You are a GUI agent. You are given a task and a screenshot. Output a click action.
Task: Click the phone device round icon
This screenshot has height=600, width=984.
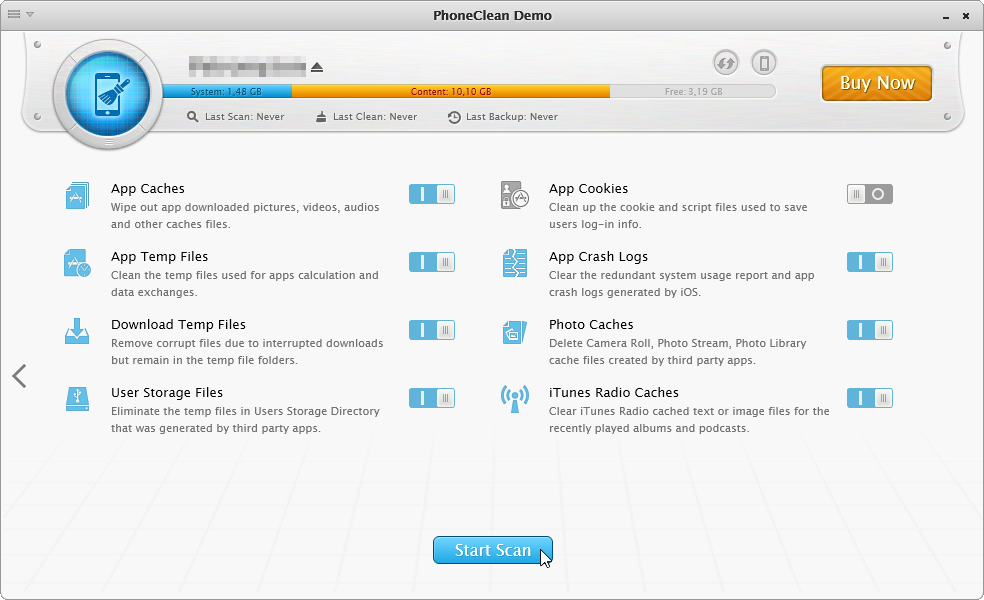[764, 63]
